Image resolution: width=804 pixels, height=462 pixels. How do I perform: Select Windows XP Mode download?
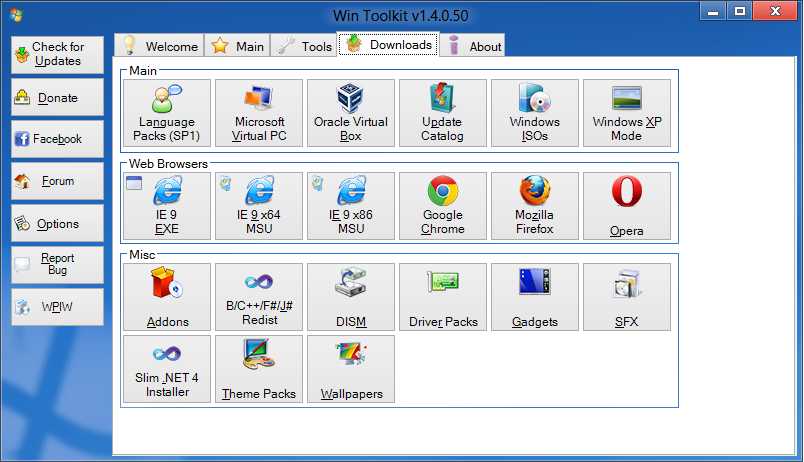click(x=627, y=113)
